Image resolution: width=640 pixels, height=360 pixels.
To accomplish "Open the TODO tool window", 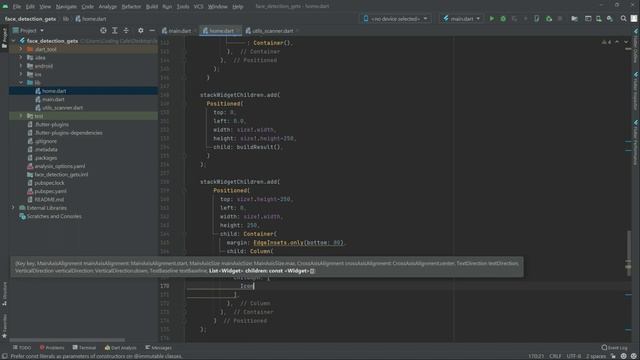I will click(x=22, y=348).
